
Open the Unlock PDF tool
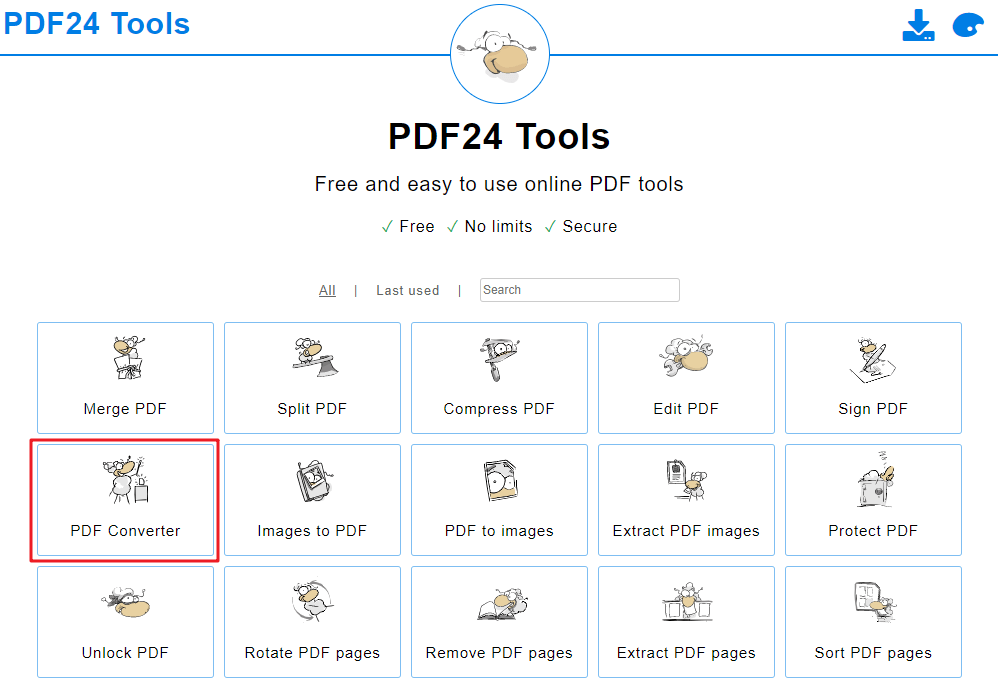[124, 622]
